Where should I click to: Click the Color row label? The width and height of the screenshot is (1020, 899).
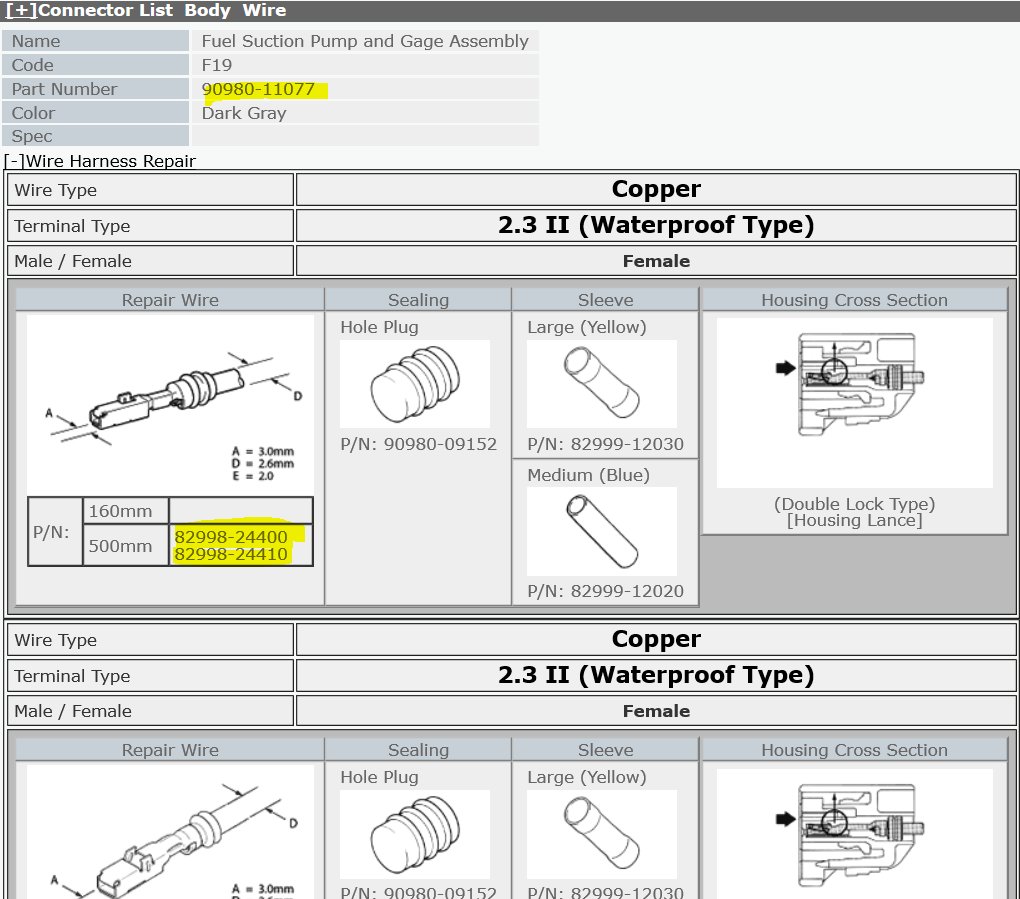pos(96,113)
